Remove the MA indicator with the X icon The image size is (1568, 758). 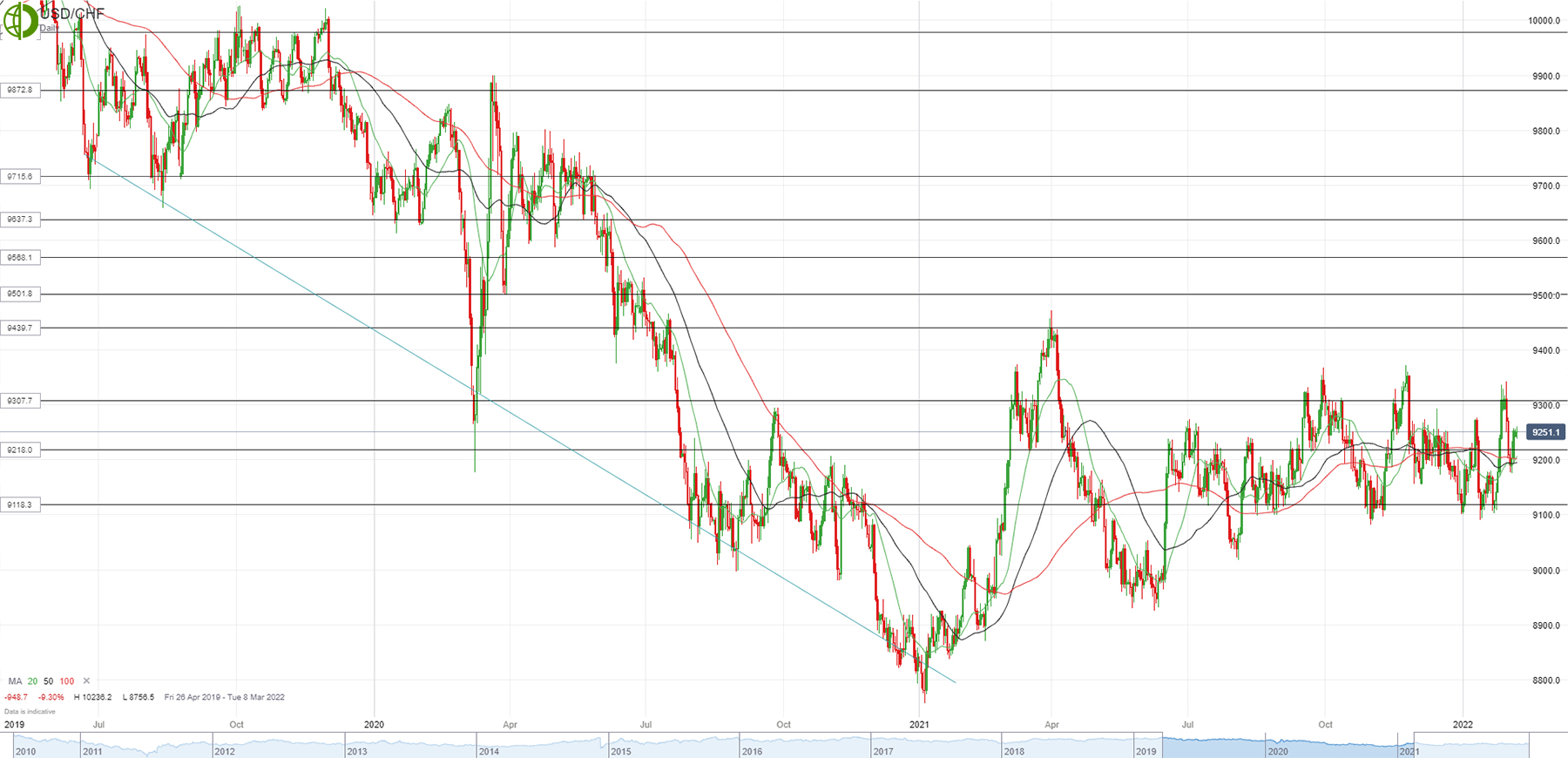86,681
